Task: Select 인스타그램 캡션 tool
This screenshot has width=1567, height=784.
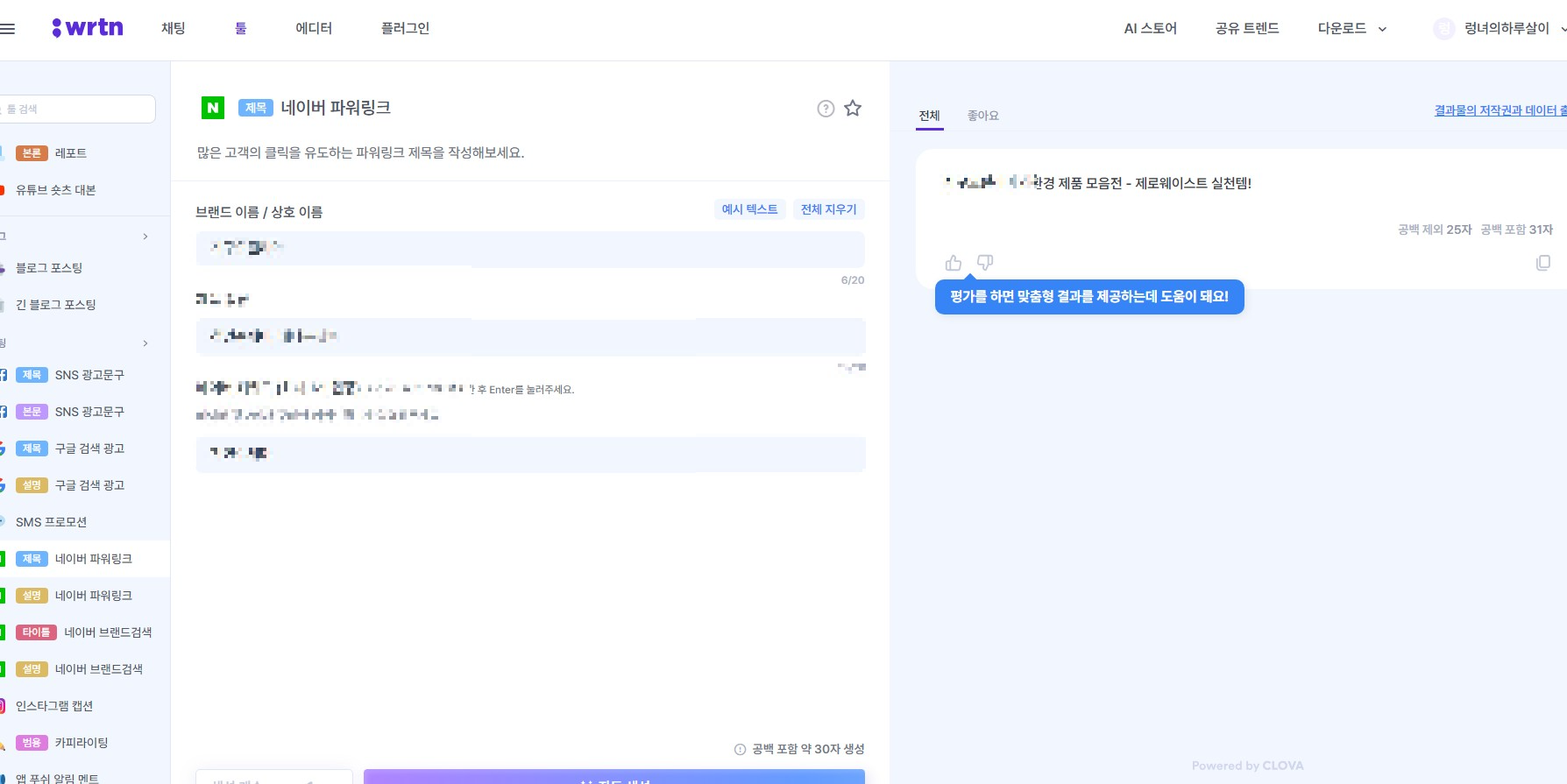Action: tap(85, 706)
